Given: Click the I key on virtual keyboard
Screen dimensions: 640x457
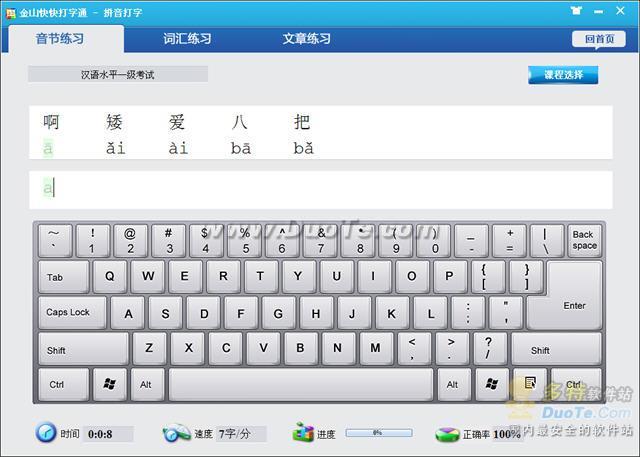Looking at the screenshot, I should [374, 277].
